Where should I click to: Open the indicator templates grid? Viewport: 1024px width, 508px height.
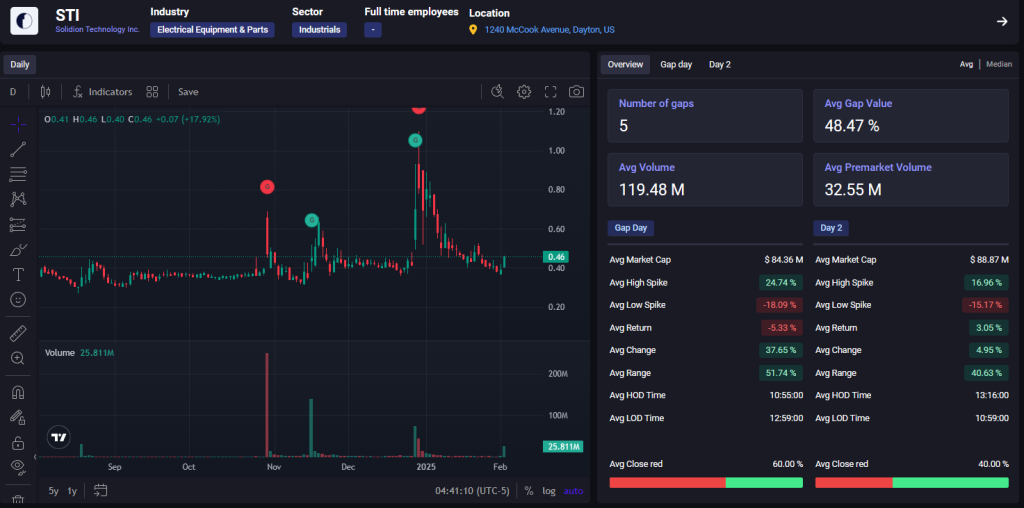[152, 92]
